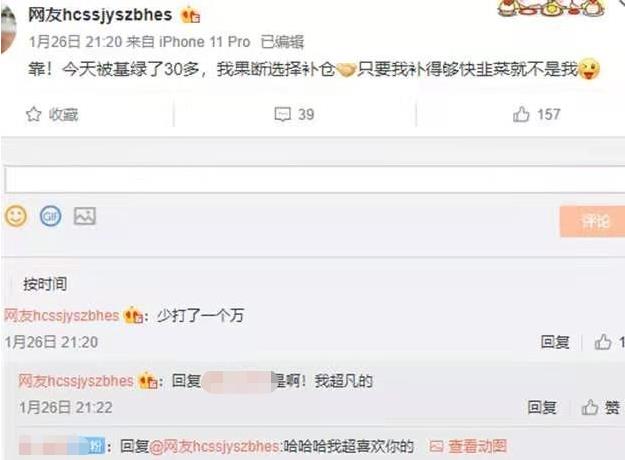Click 回复 on the 21:20 comment

(555, 342)
